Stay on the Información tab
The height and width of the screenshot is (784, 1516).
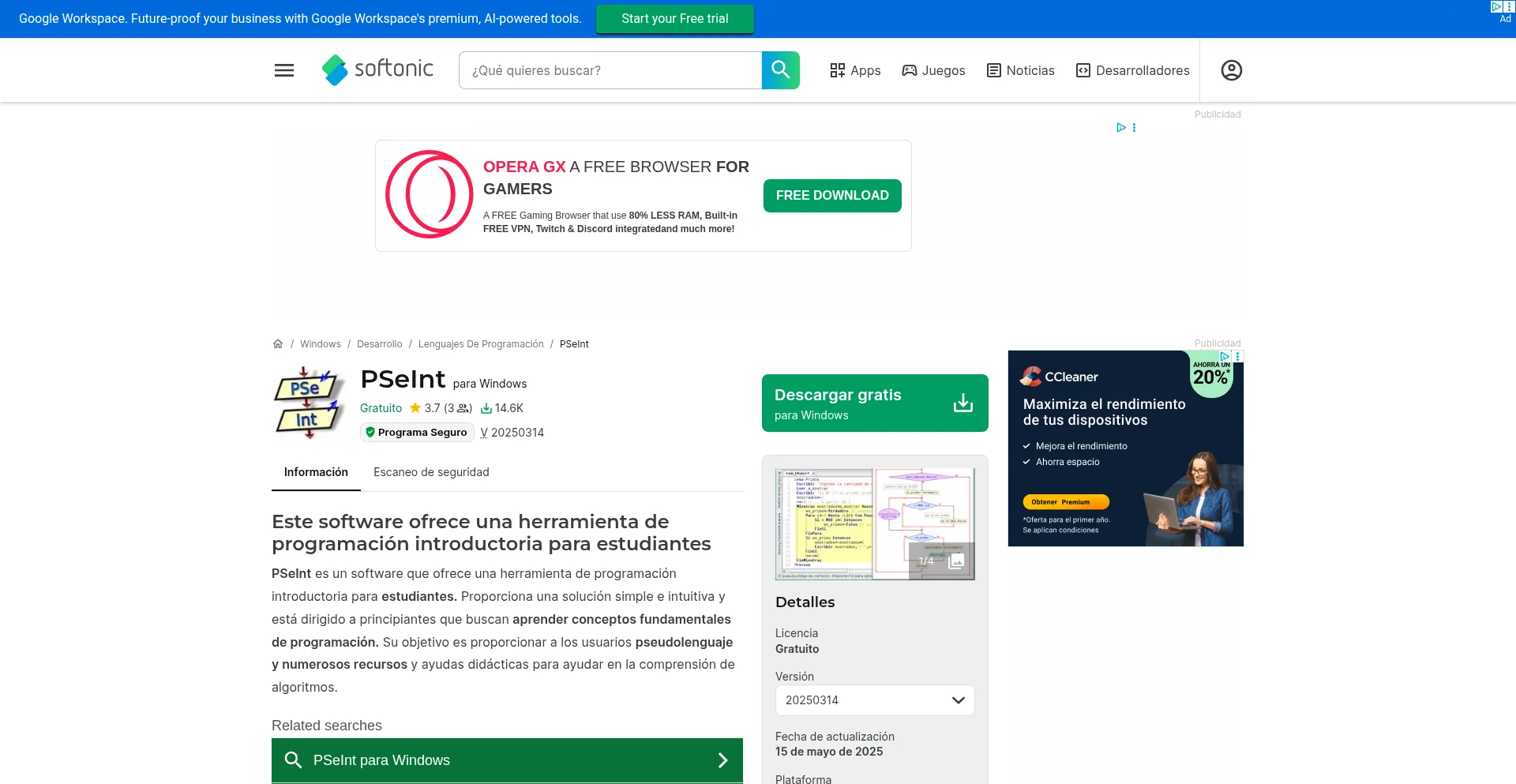point(316,471)
